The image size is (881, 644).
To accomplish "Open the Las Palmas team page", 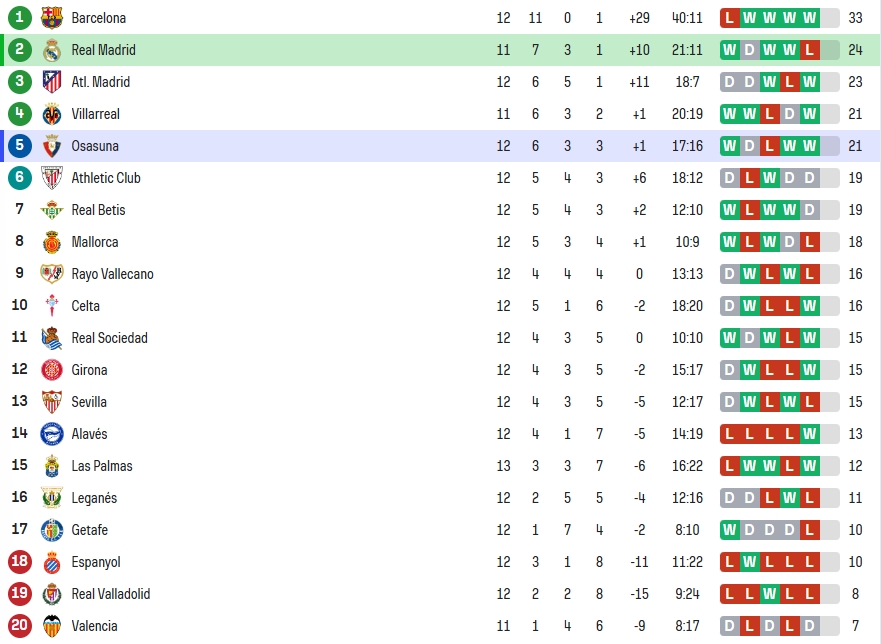I will [102, 466].
